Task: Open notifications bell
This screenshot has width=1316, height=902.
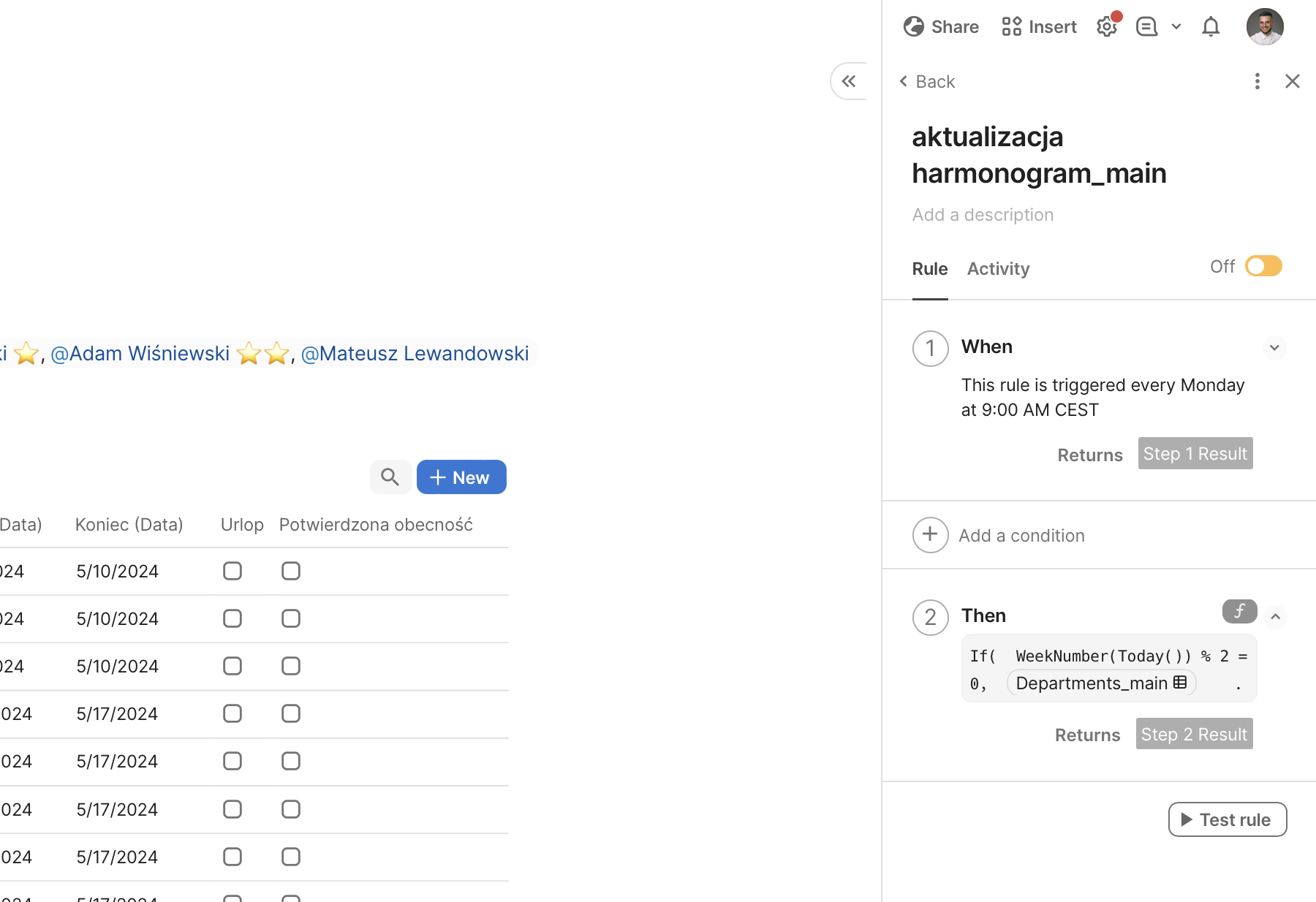Action: click(1211, 27)
